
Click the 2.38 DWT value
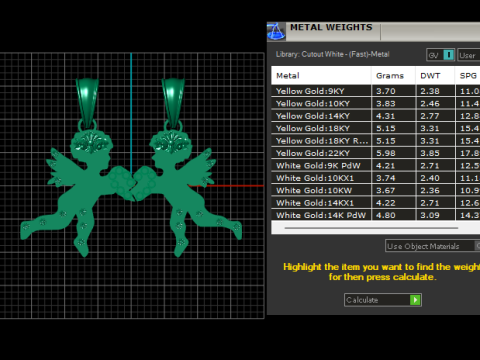tap(430, 91)
